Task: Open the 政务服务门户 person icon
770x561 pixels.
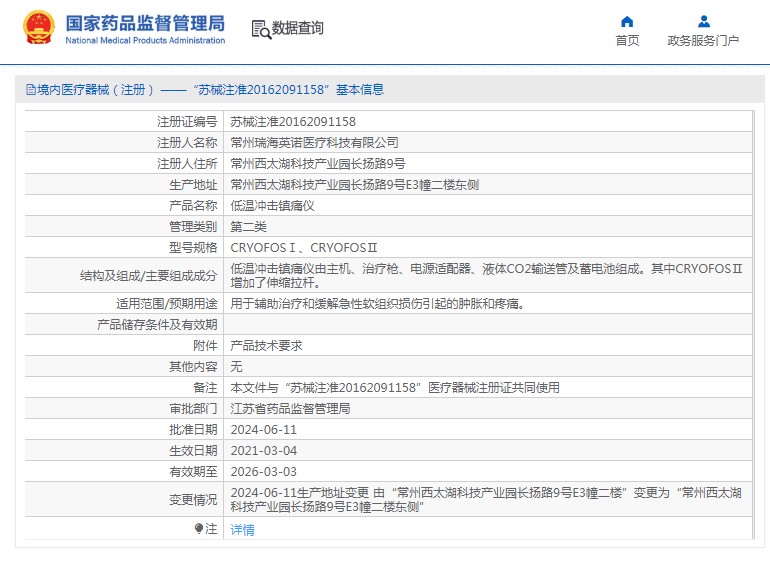Action: (704, 22)
